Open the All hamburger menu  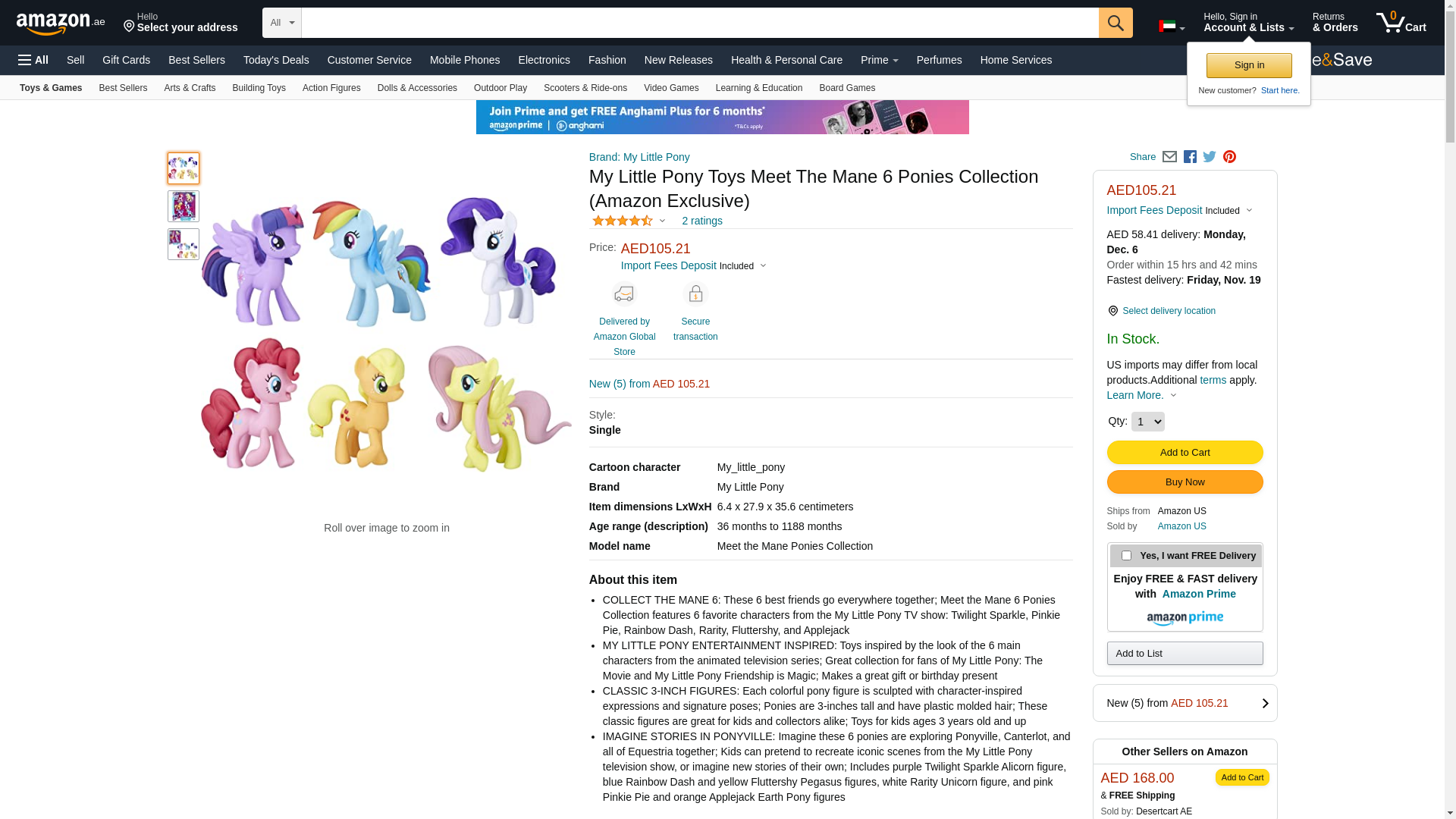(33, 60)
